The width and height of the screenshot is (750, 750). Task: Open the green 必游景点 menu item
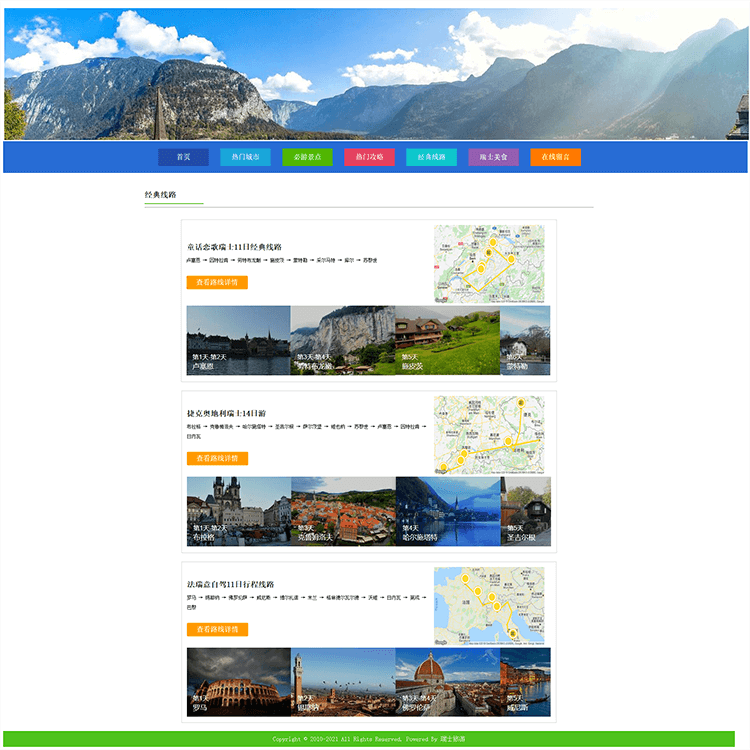tap(307, 157)
